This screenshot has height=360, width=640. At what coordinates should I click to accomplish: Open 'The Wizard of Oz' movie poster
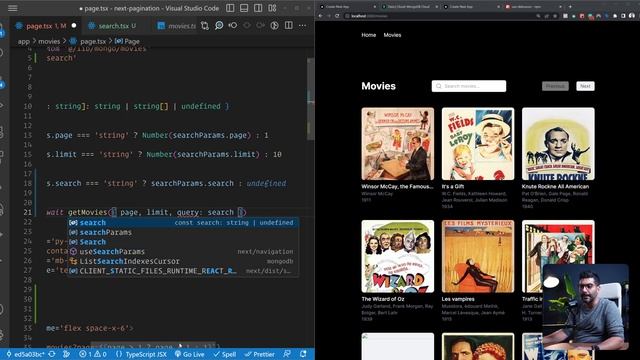click(x=398, y=256)
